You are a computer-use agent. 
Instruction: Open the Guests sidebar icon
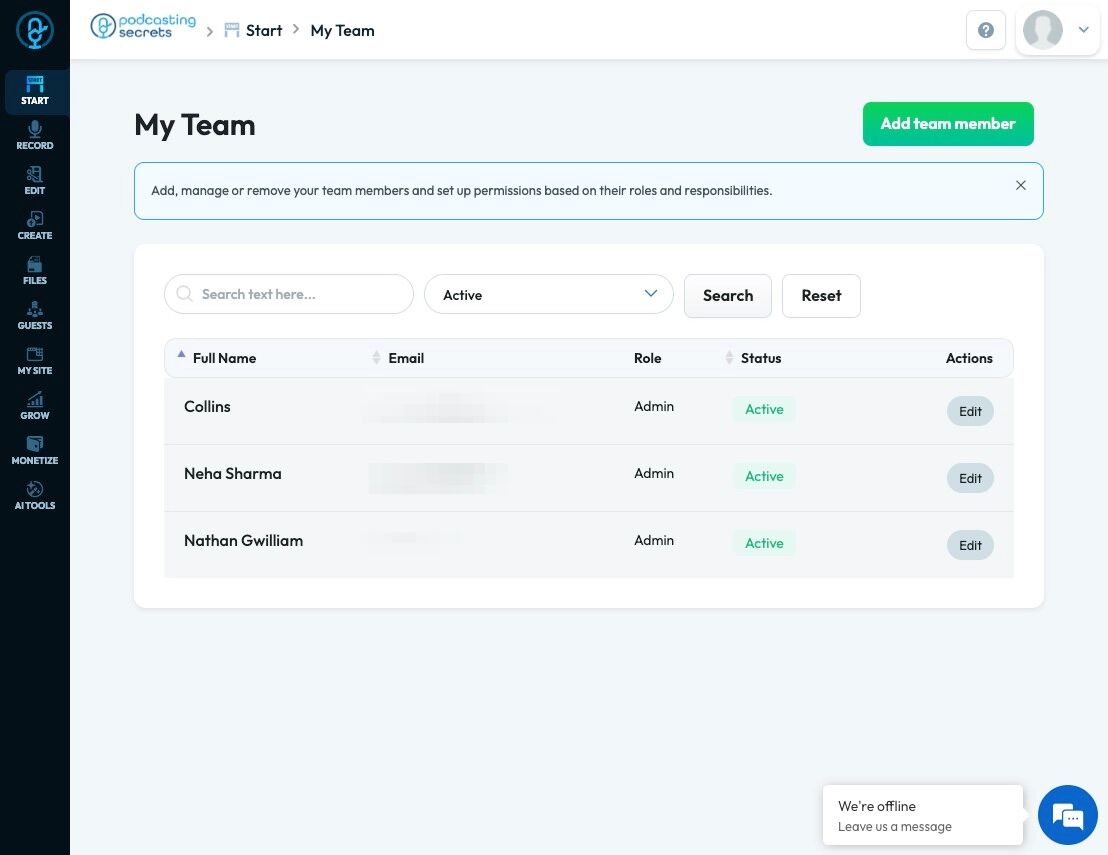click(35, 309)
